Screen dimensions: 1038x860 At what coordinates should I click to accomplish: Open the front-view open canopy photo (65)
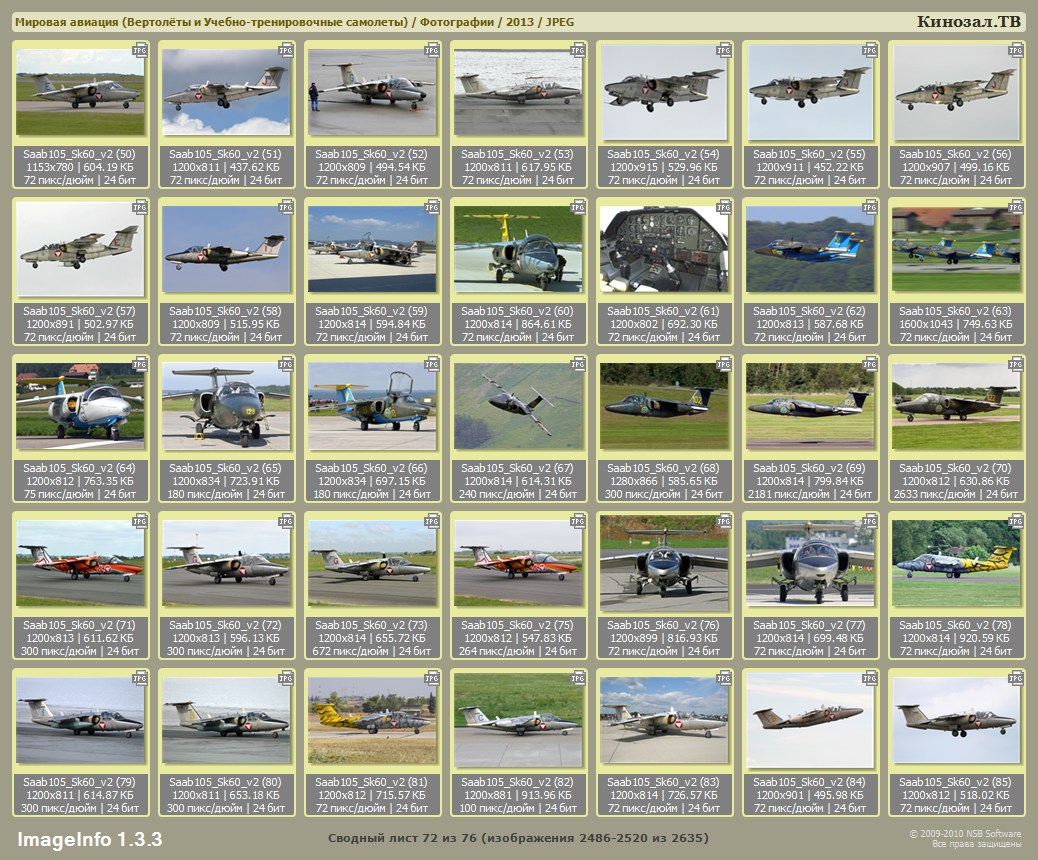click(x=226, y=406)
